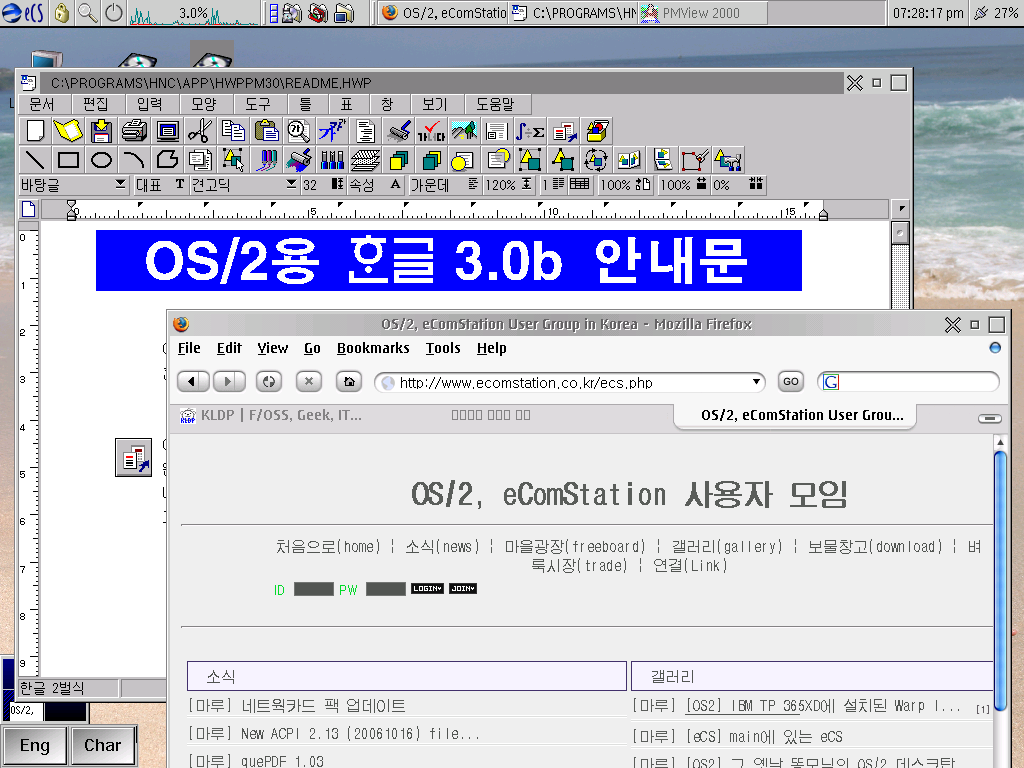Screen dimensions: 1024x768
Task: Send object to back with teal squares icon
Action: [x=431, y=160]
